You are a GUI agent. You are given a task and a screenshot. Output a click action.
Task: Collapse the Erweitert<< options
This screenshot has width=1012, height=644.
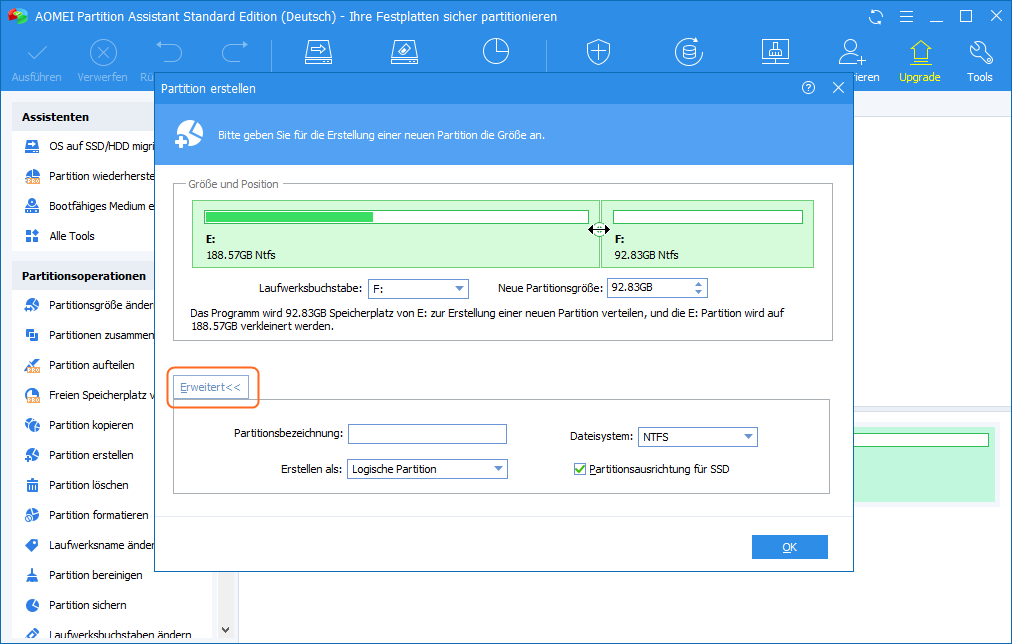(210, 387)
